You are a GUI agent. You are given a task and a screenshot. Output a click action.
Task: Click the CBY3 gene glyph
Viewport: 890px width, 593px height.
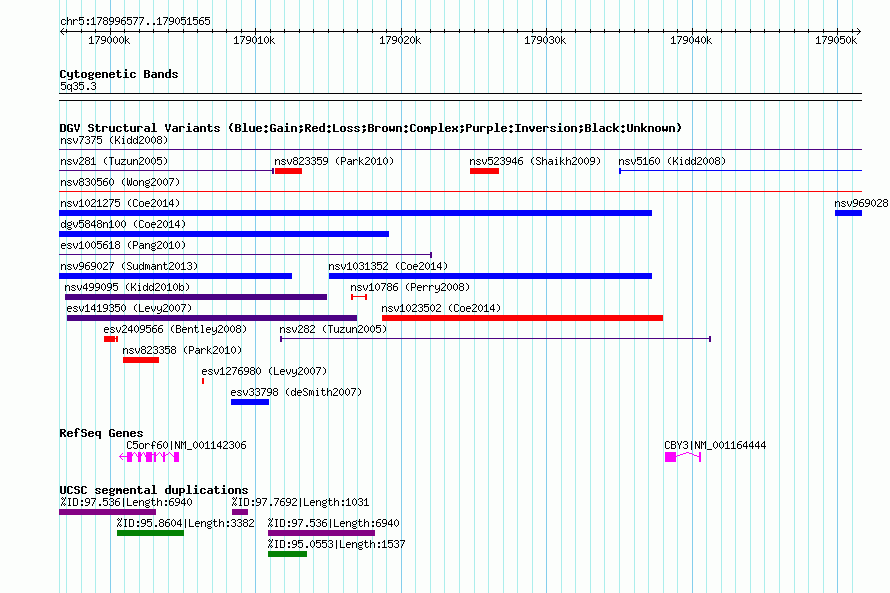point(683,457)
